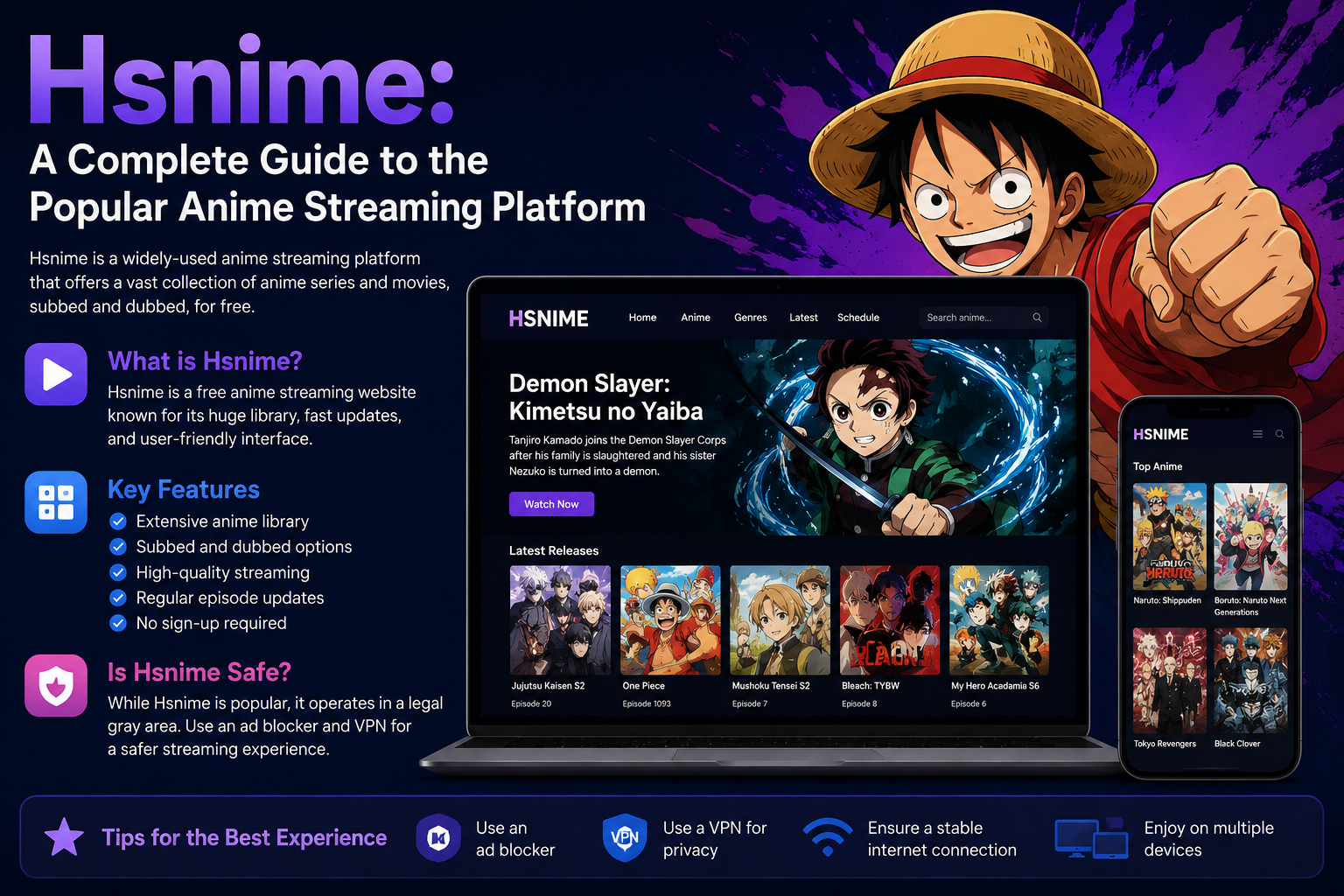Click checkmark next to High-quality streaming

tap(118, 572)
